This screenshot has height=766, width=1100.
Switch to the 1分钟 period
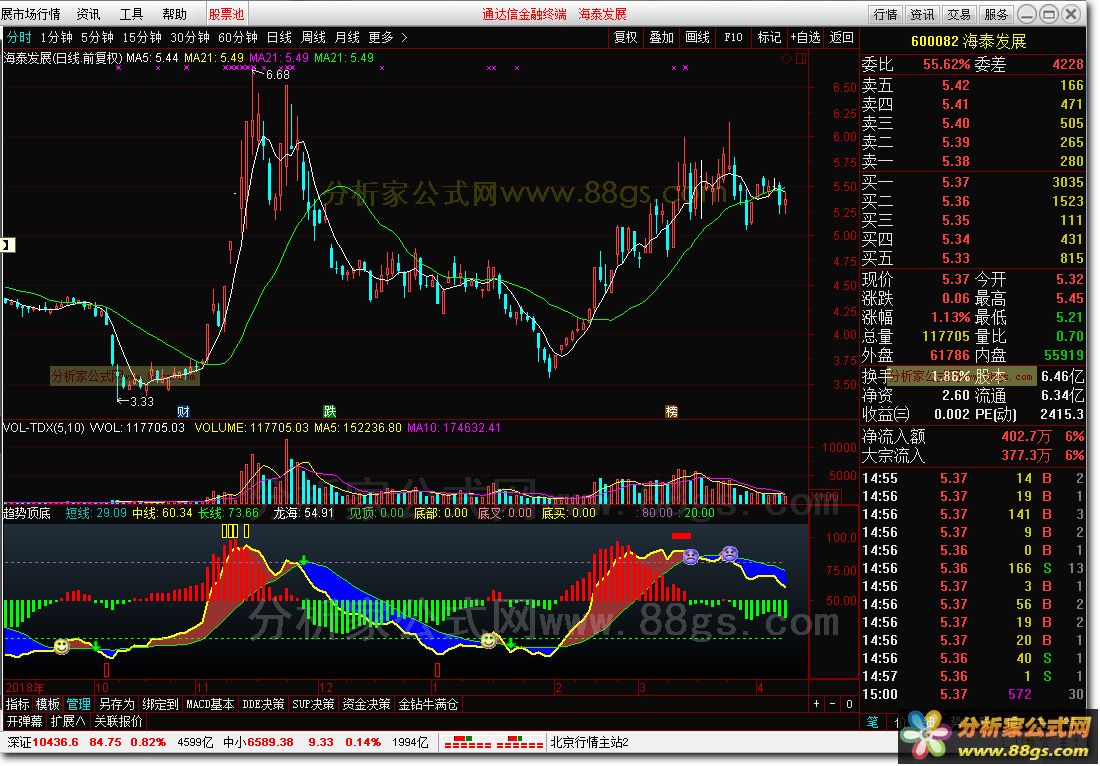point(56,37)
